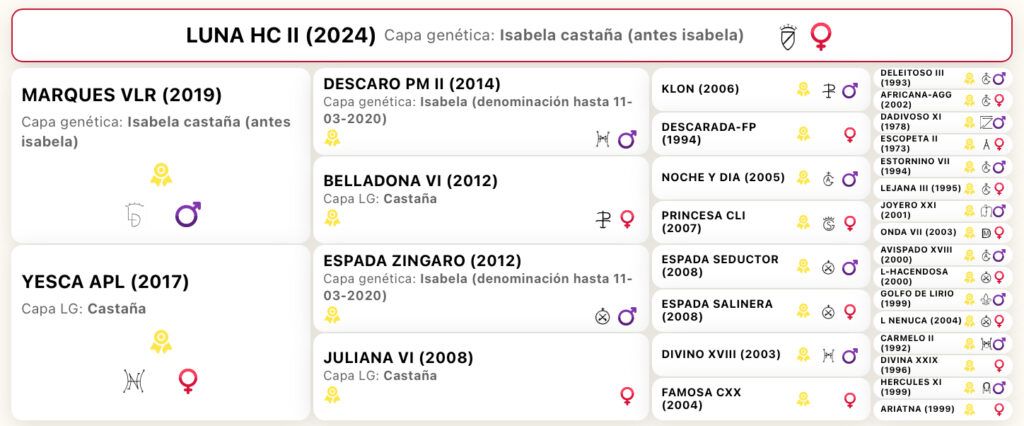
Task: Click the purple male symbol of MARQUES VLR
Action: click(187, 215)
